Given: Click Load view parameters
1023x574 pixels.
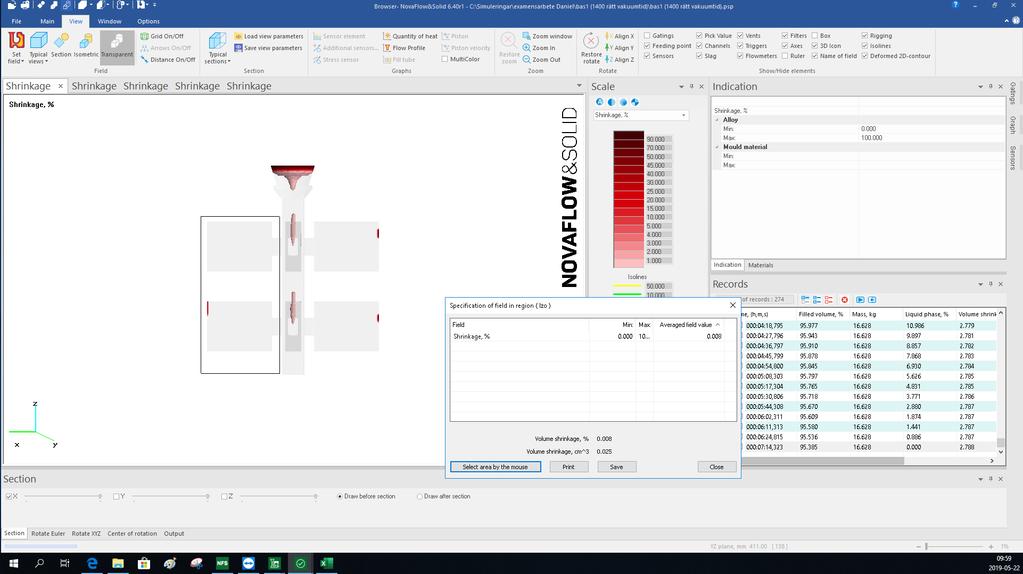Looking at the screenshot, I should pyautogui.click(x=269, y=37).
